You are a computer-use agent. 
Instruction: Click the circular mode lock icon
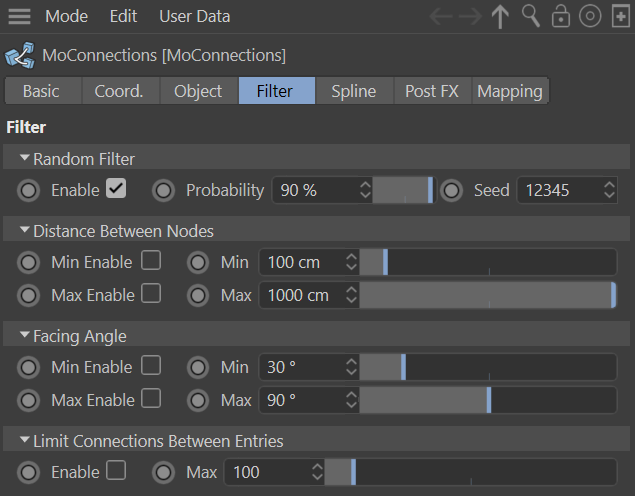(x=590, y=17)
